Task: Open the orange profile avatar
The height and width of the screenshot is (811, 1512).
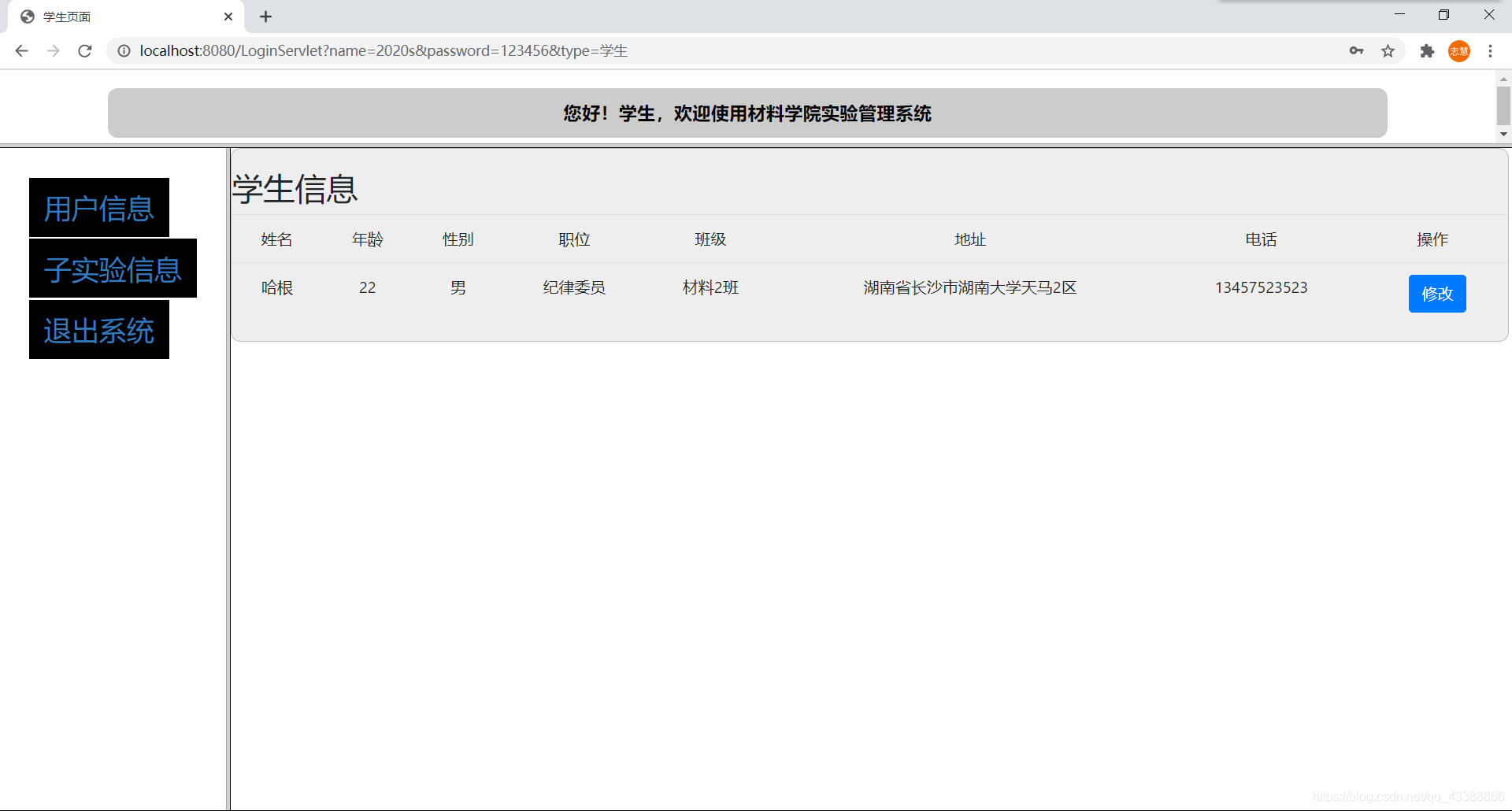Action: pos(1459,51)
